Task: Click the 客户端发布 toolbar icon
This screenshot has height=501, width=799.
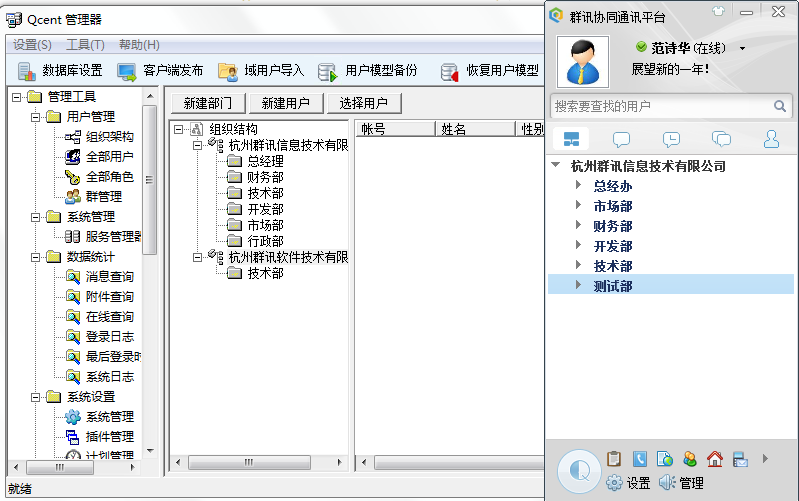Action: [126, 71]
